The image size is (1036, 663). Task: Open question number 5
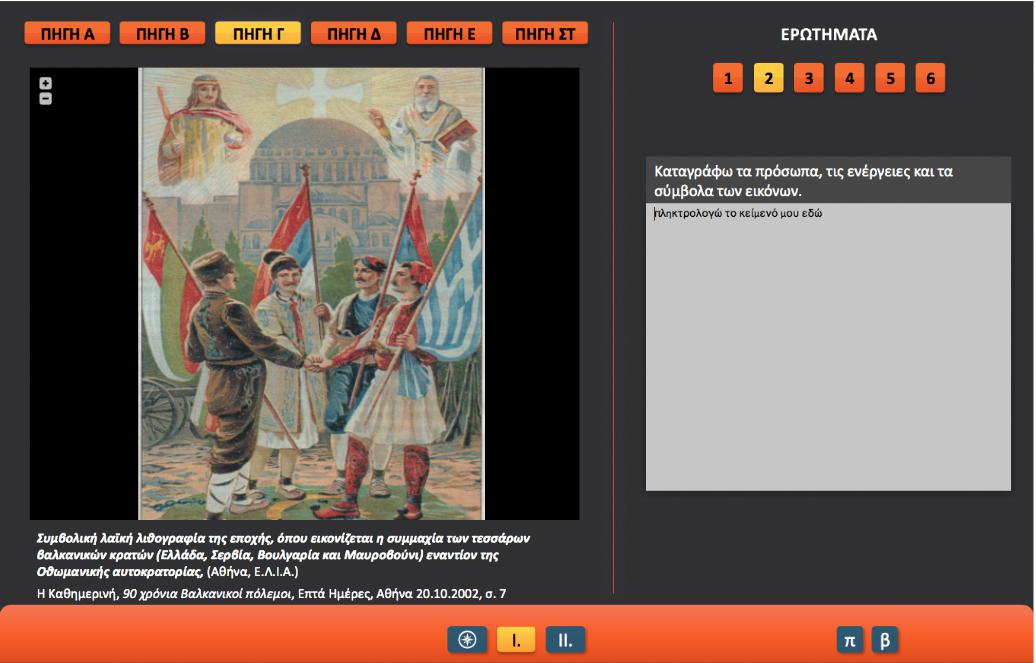pos(890,79)
